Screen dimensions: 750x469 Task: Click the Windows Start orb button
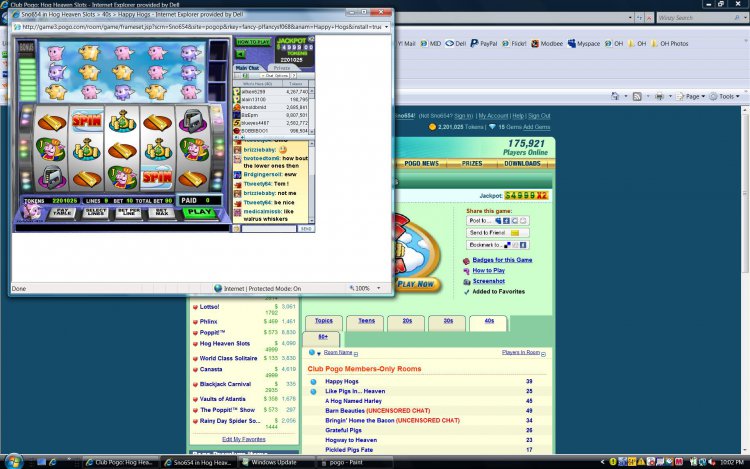click(x=13, y=462)
